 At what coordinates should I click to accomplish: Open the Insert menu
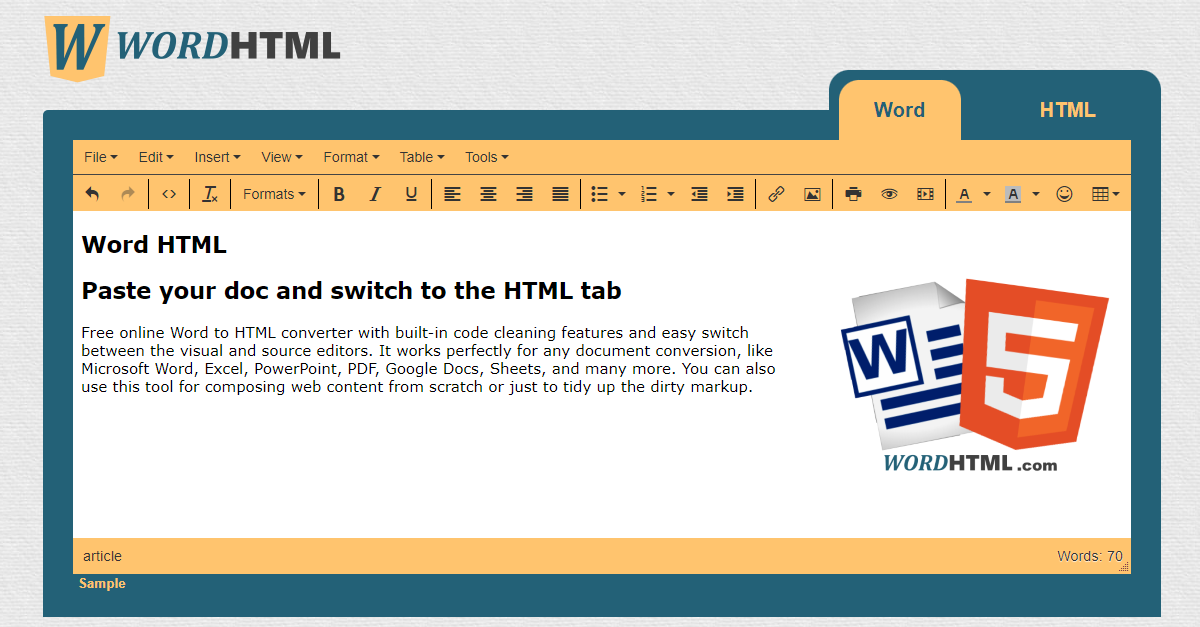coord(217,157)
